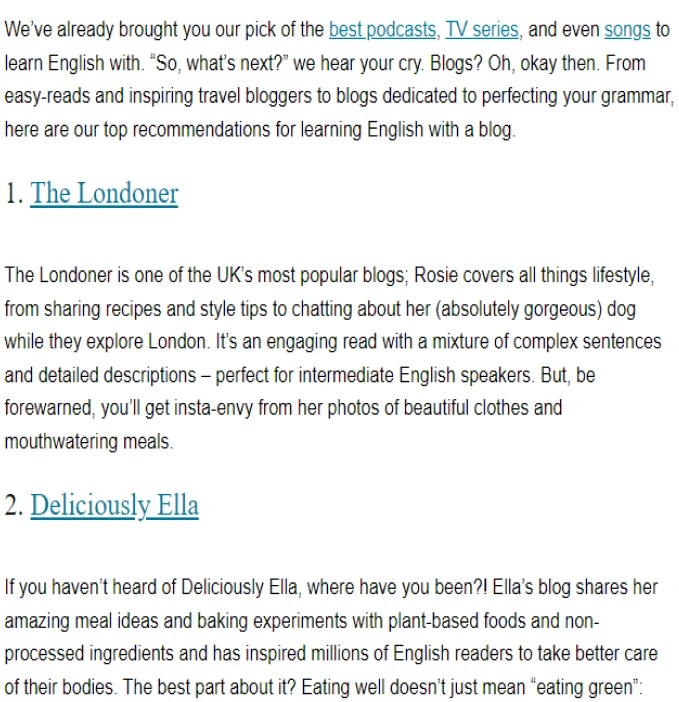Click the parenthetical "(absolutely gorgeous)"

click(x=519, y=309)
